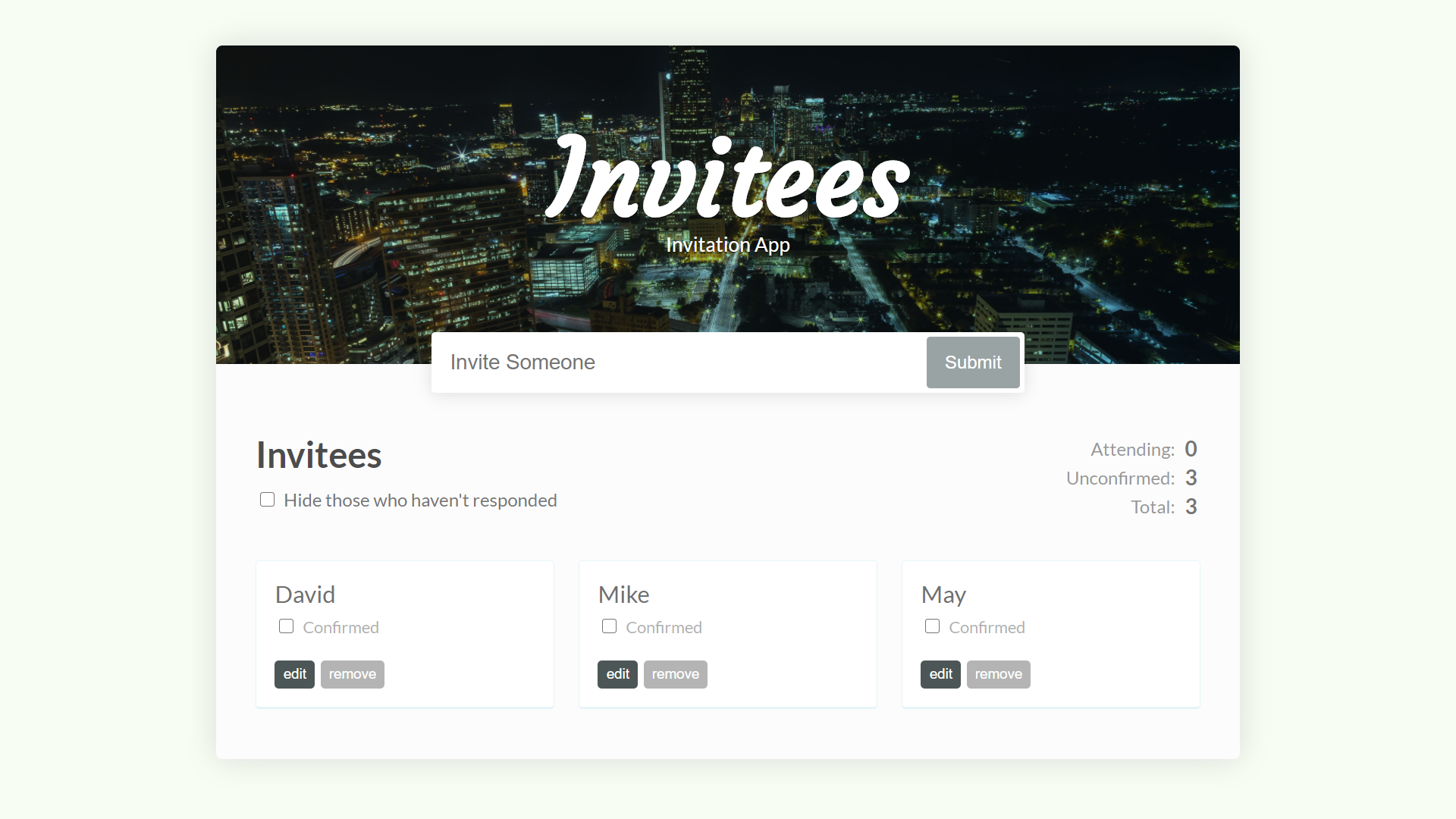Click the Unconfirmed count value
Viewport: 1456px width, 819px height.
pos(1191,477)
